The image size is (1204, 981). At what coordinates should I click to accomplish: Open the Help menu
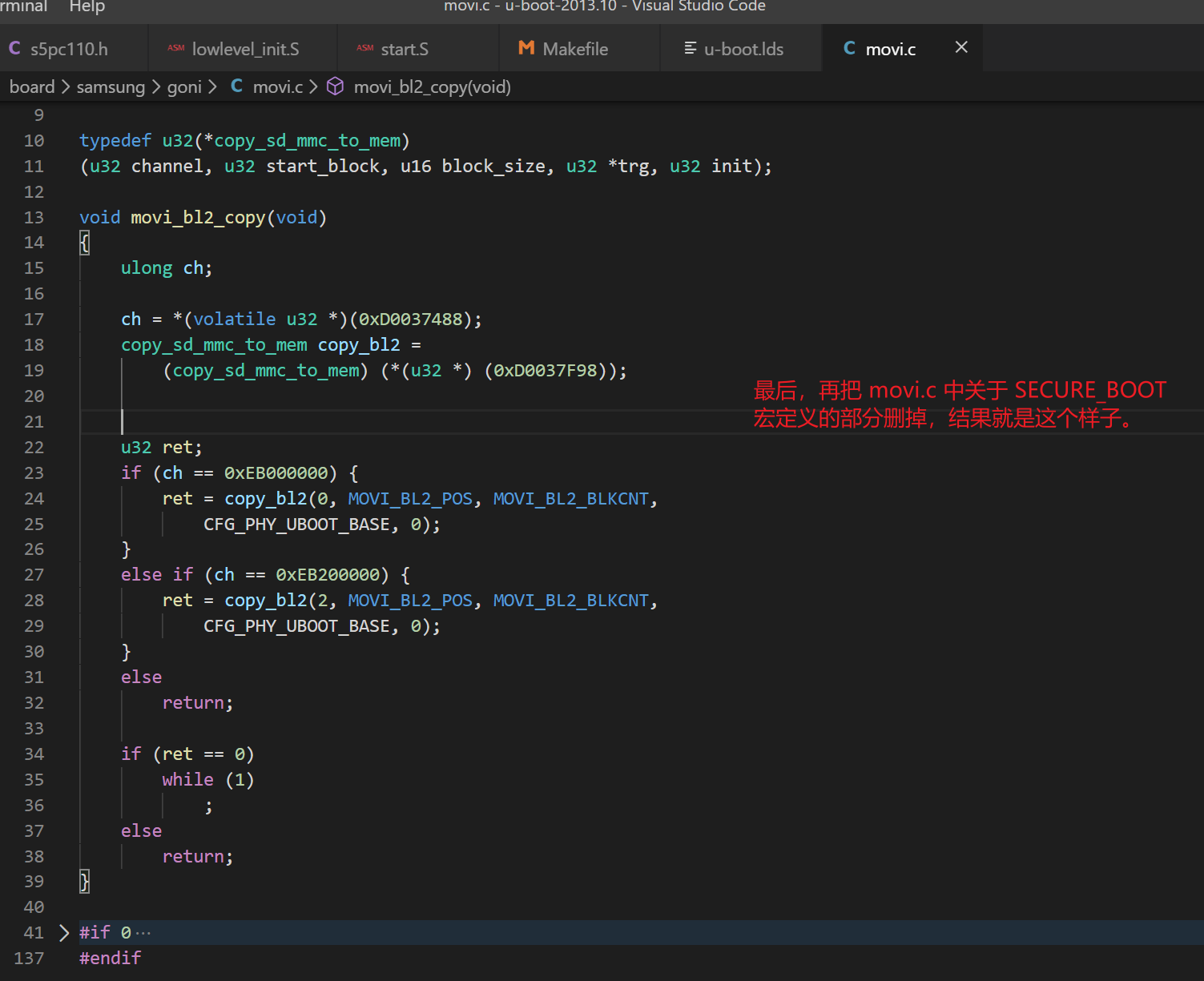click(87, 6)
